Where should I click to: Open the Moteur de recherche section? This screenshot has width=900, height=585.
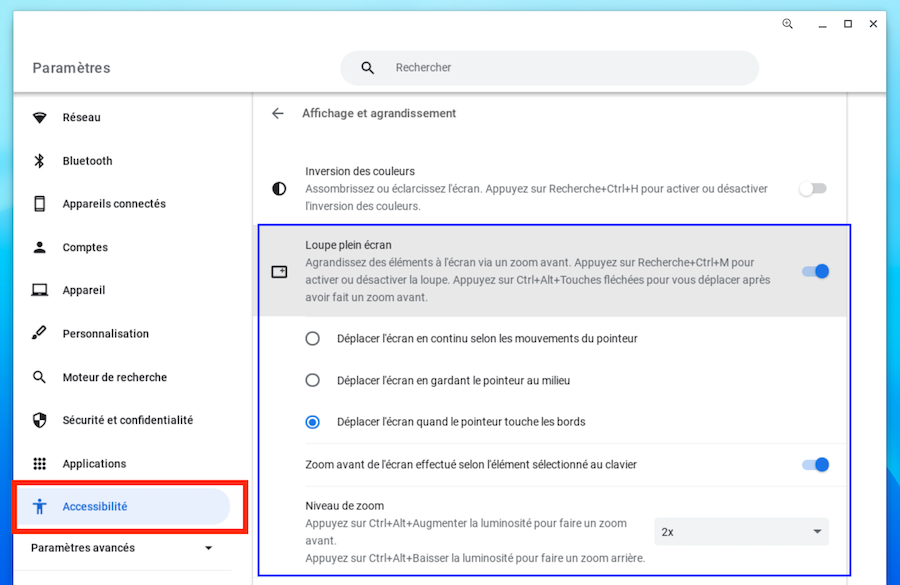click(x=114, y=378)
